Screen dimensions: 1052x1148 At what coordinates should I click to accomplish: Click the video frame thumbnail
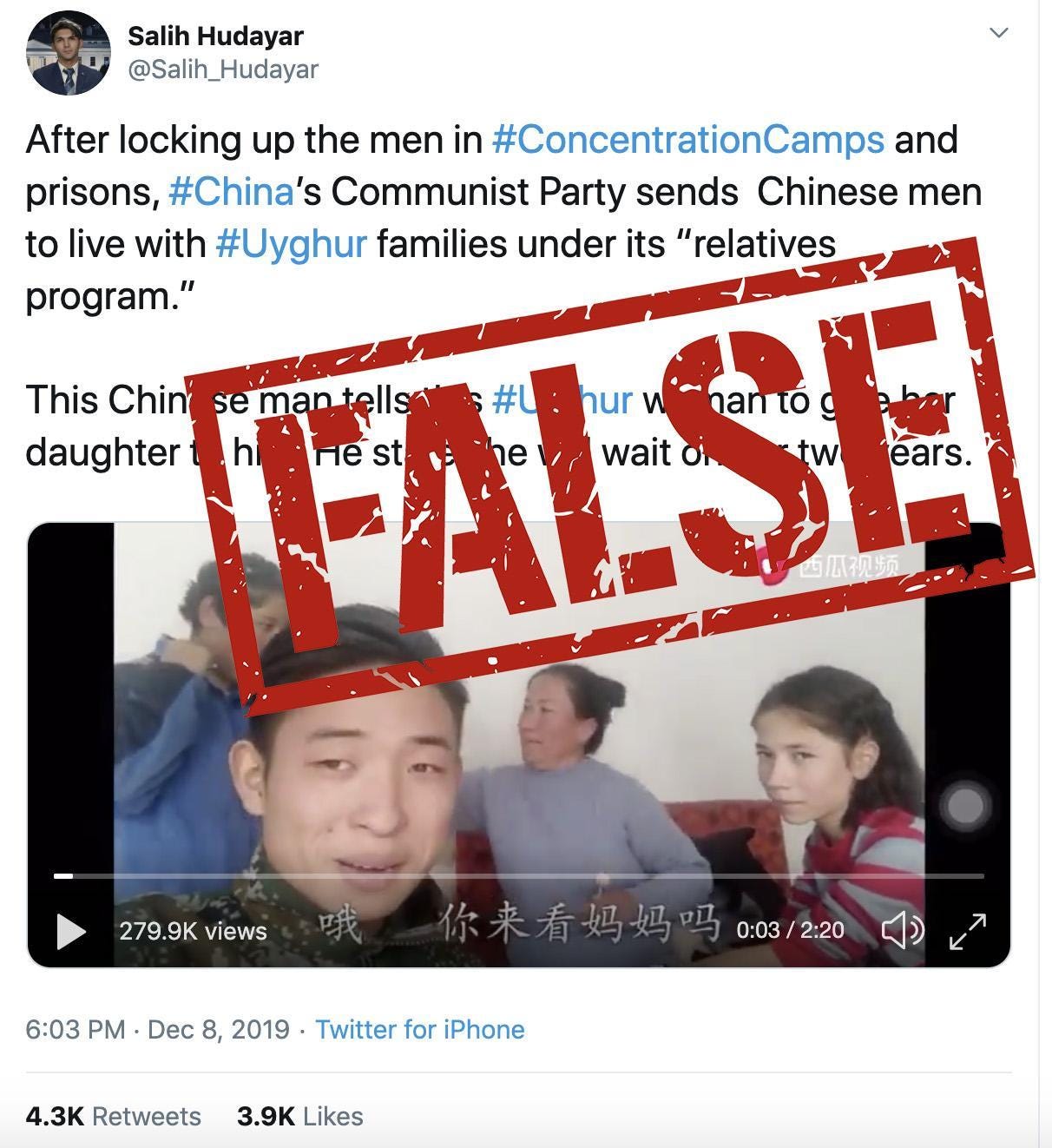(x=519, y=745)
